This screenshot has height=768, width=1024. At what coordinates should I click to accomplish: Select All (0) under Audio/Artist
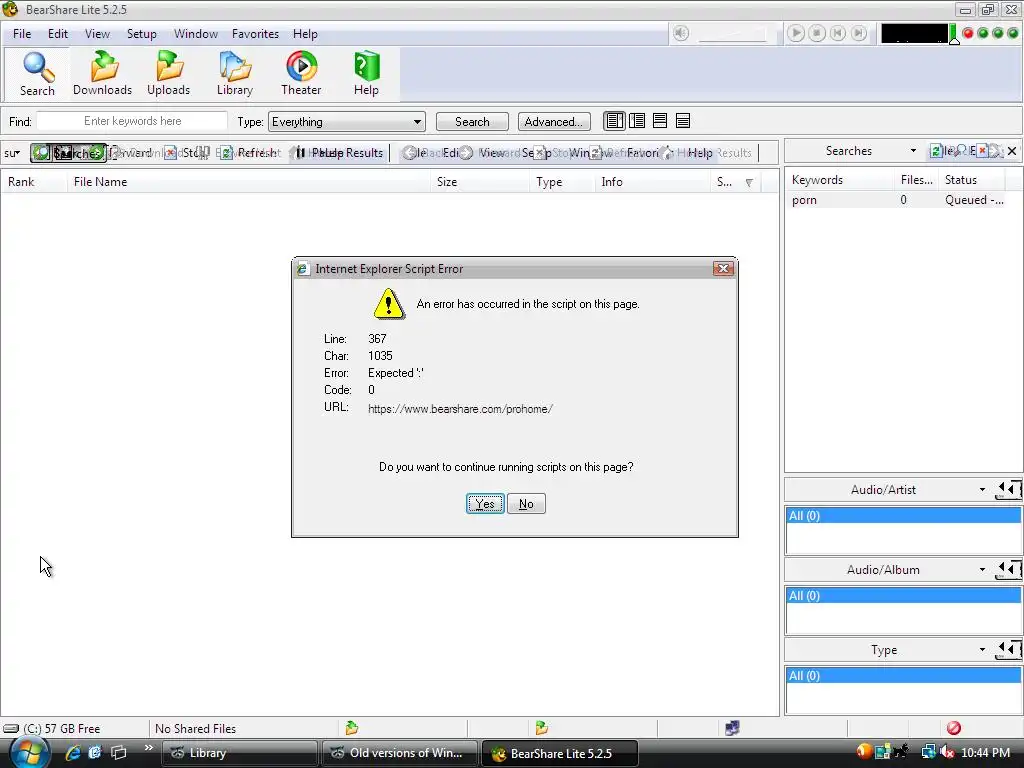903,515
